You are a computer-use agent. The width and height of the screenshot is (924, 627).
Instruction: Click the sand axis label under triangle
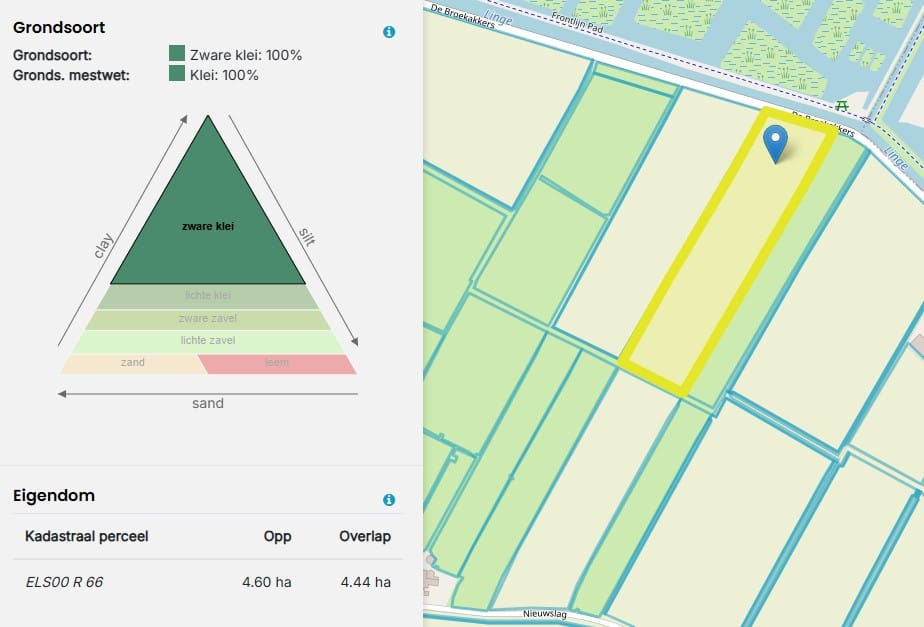[208, 403]
